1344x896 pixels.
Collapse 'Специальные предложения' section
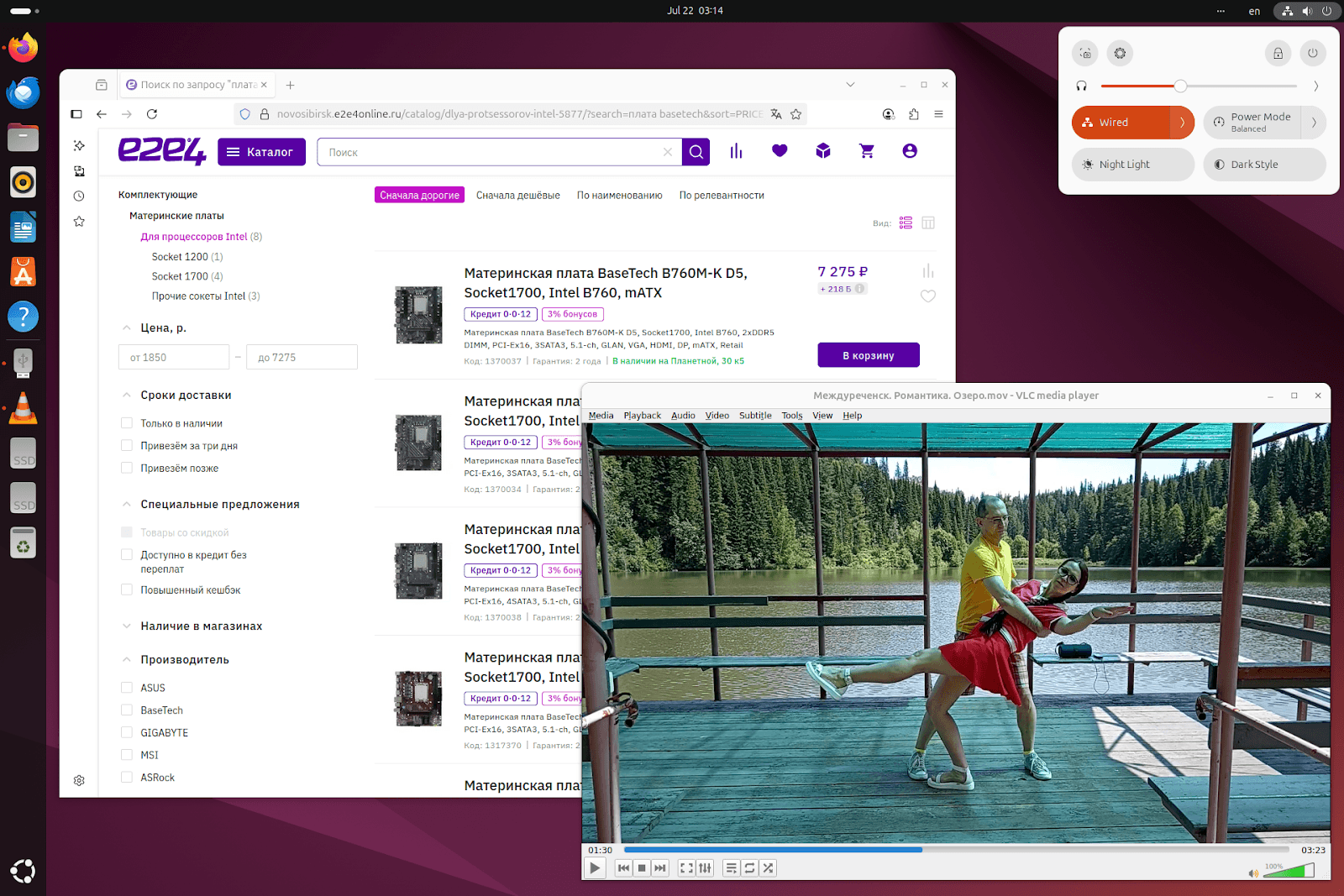(x=127, y=505)
